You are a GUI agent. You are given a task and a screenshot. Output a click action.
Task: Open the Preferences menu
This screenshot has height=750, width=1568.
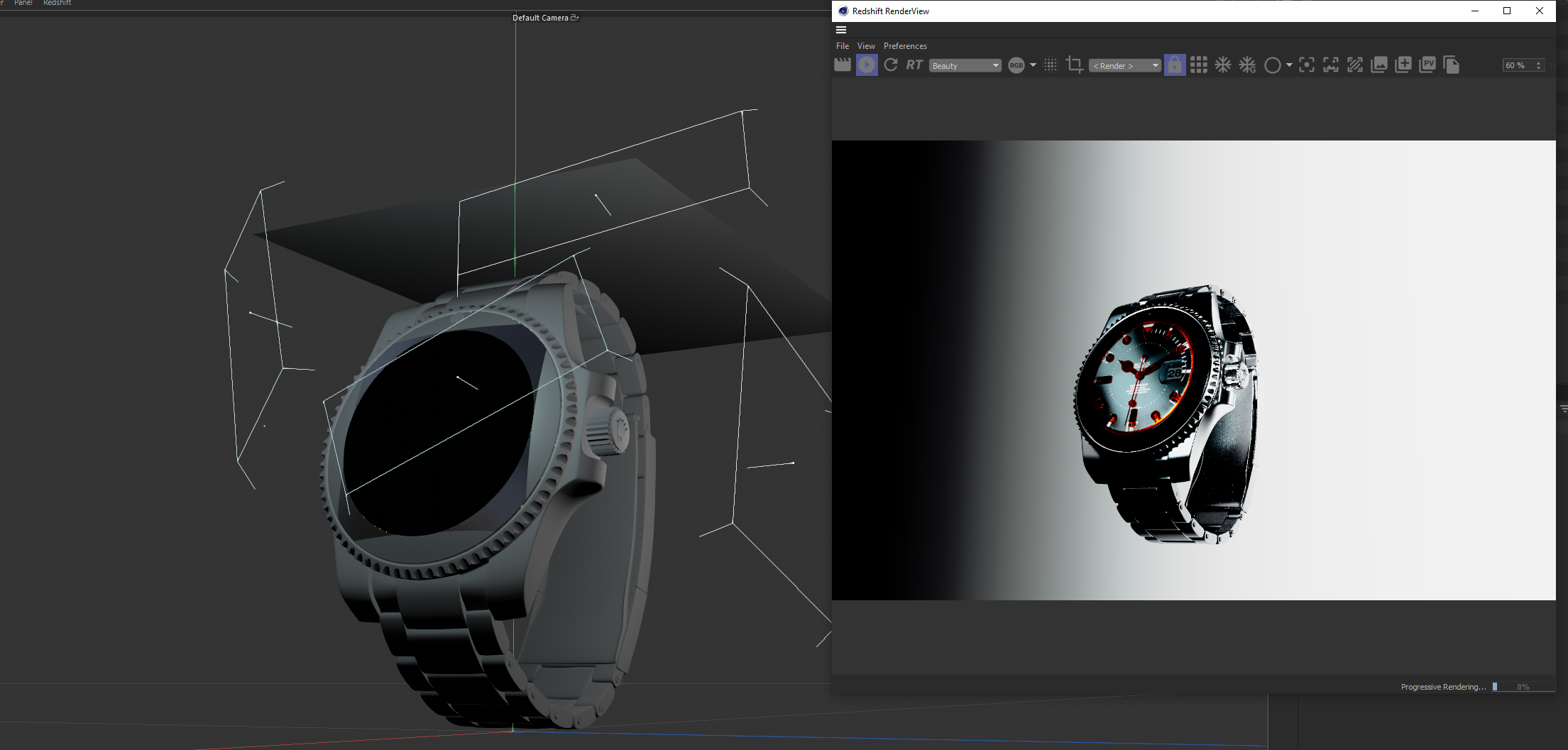pyautogui.click(x=905, y=46)
